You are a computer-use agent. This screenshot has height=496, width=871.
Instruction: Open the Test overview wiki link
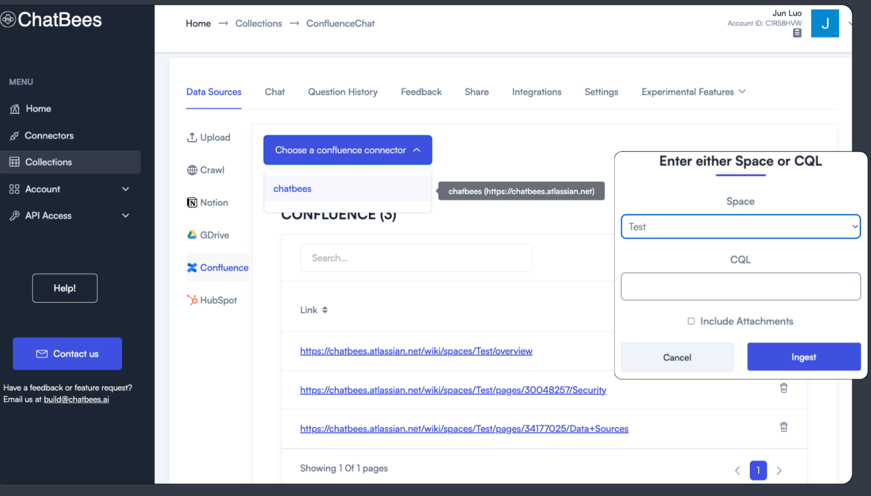[416, 351]
